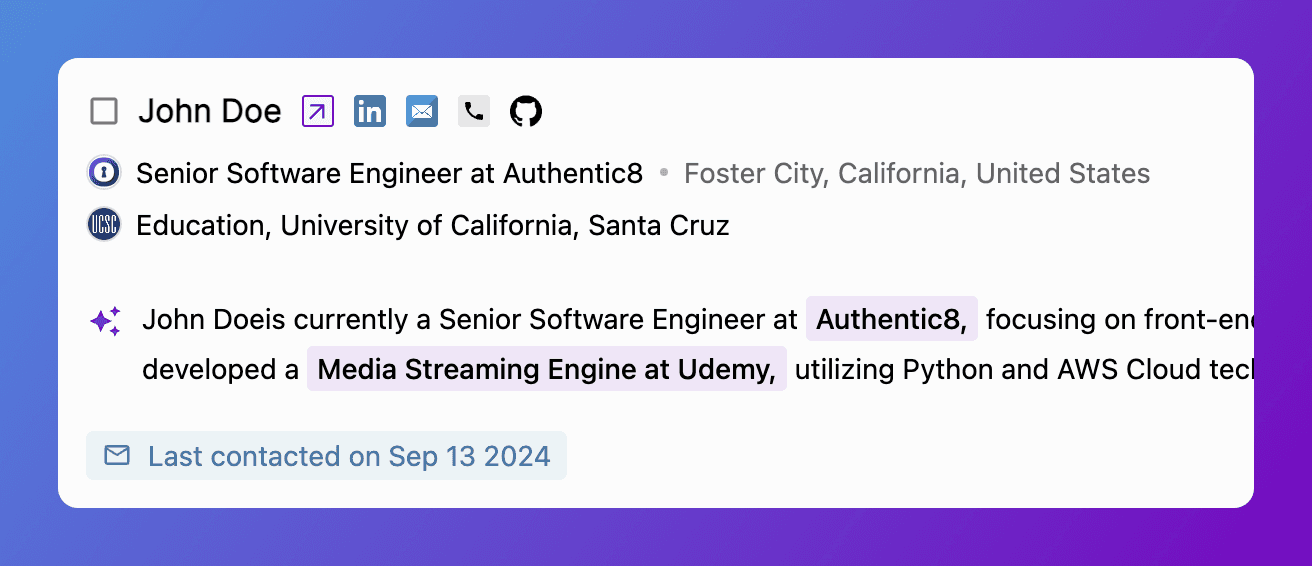Click the summary sentence starting with John Doeis currently

coord(470,321)
